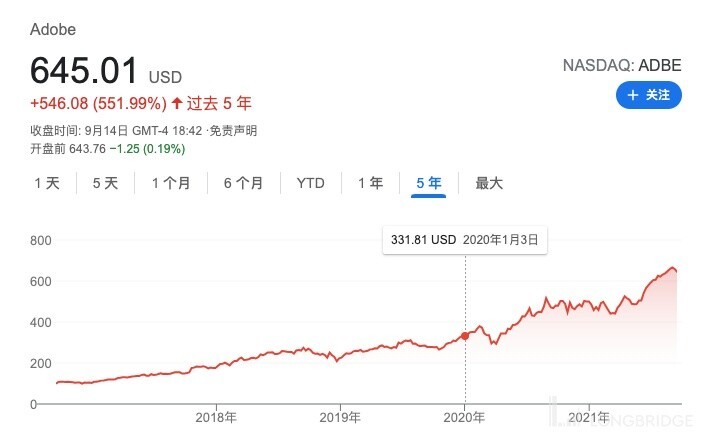Choose the 6个月 range tab
This screenshot has height=444, width=711.
[x=243, y=183]
